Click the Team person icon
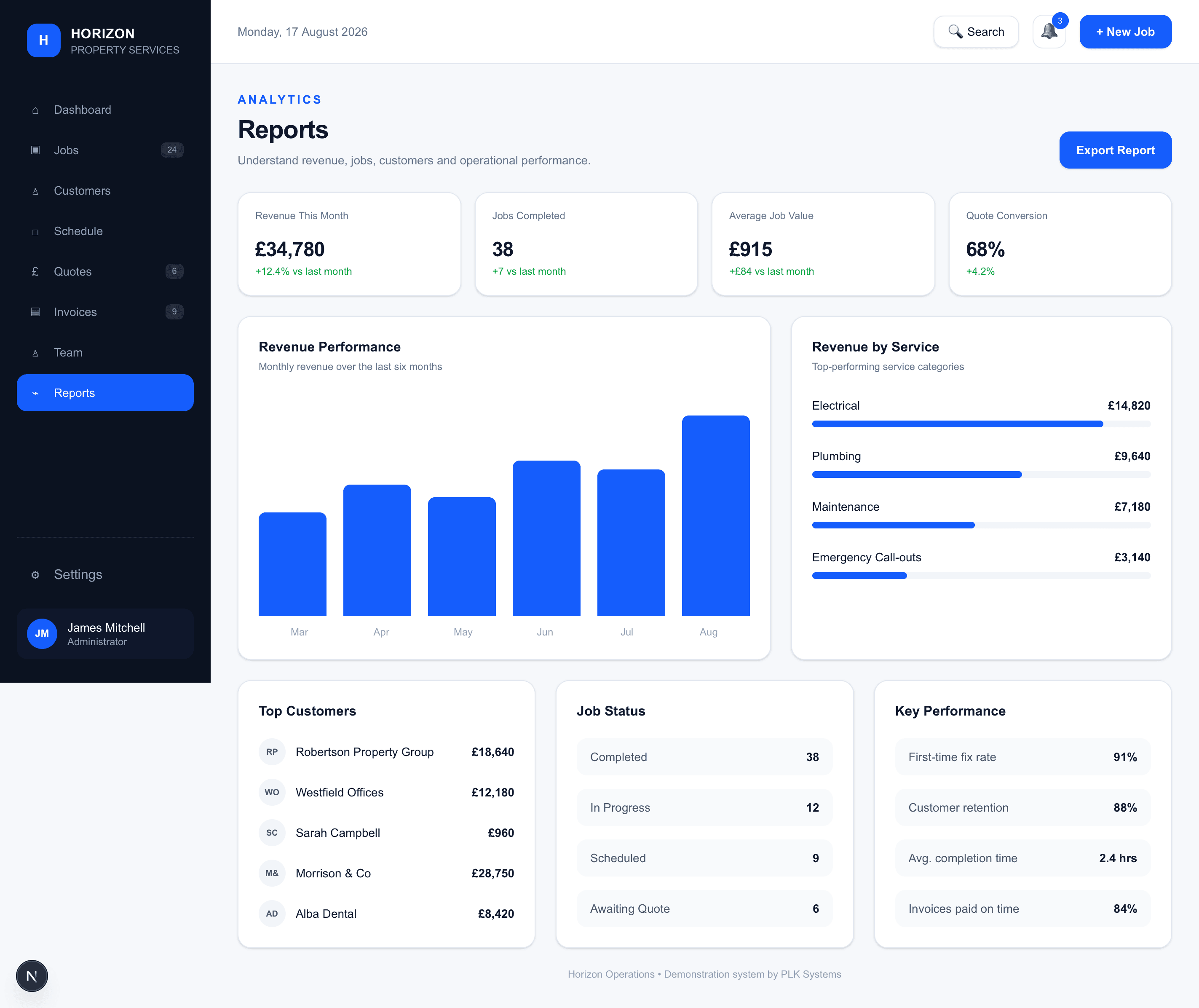 tap(35, 353)
